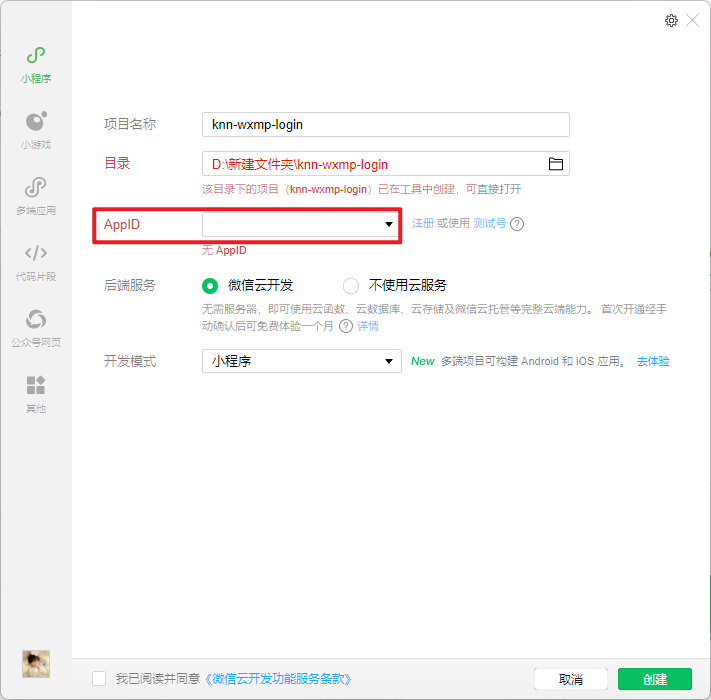Viewport: 711px width, 700px height.
Task: Click the 注册 link
Action: (x=423, y=223)
